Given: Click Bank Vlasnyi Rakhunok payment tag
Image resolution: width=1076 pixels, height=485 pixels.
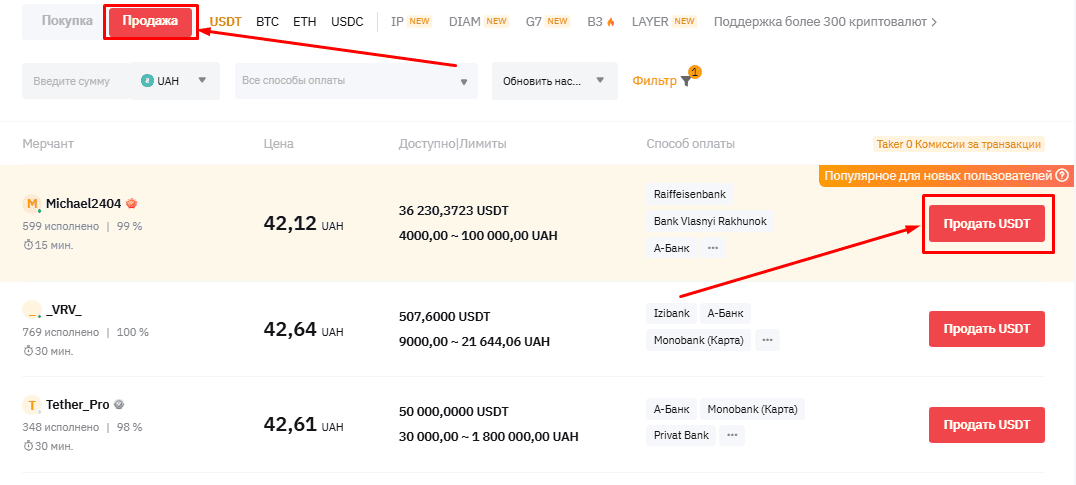Looking at the screenshot, I should (x=710, y=222).
